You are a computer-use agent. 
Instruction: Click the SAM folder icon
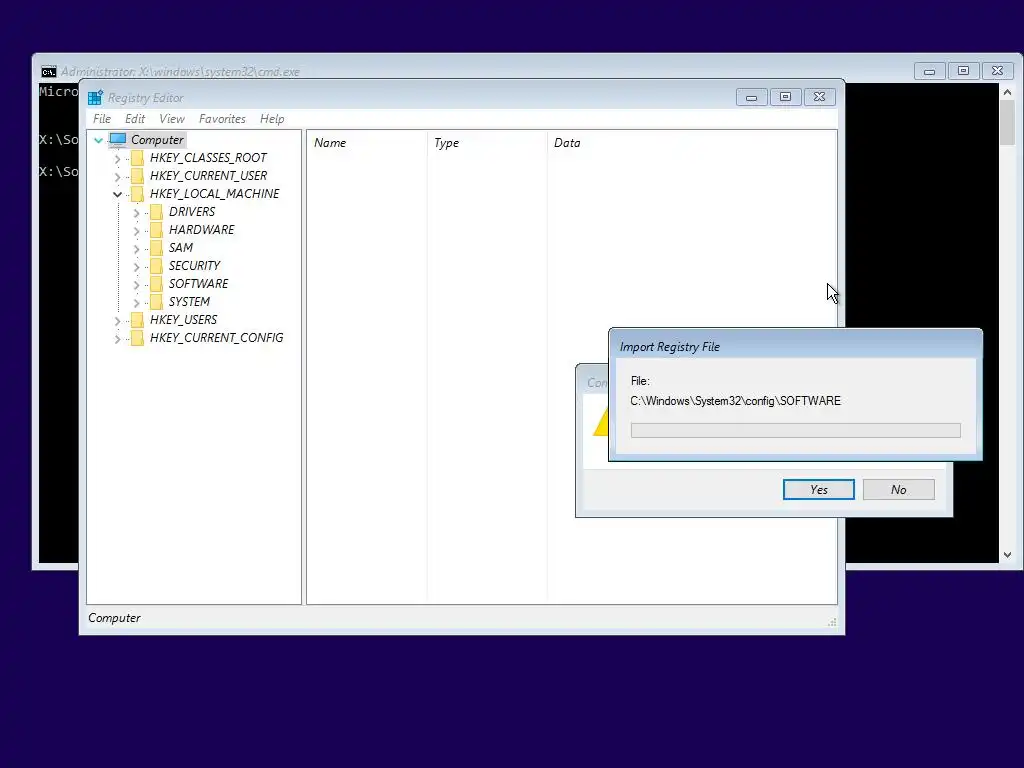(156, 248)
